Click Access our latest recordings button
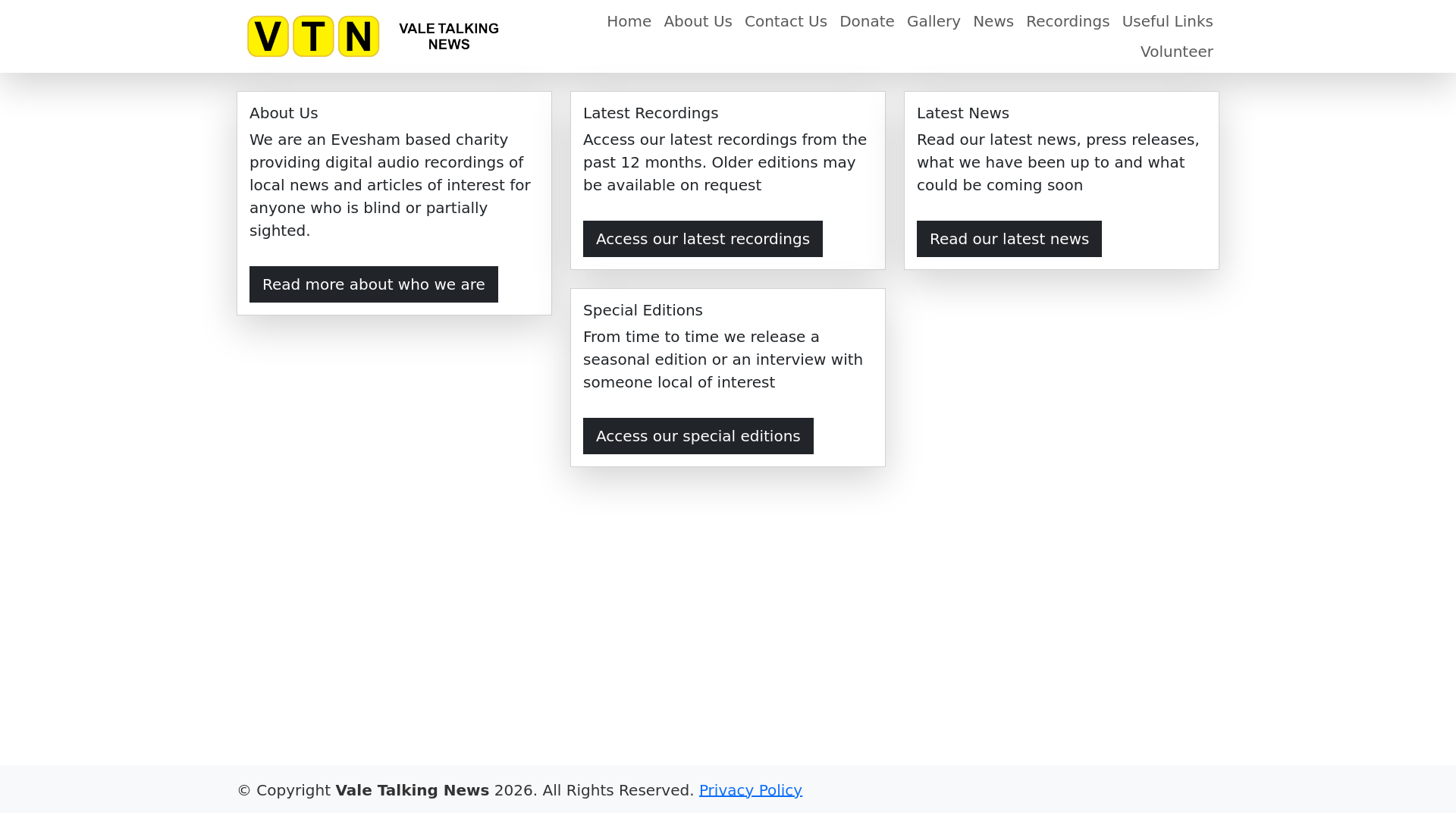1456x819 pixels. point(703,239)
